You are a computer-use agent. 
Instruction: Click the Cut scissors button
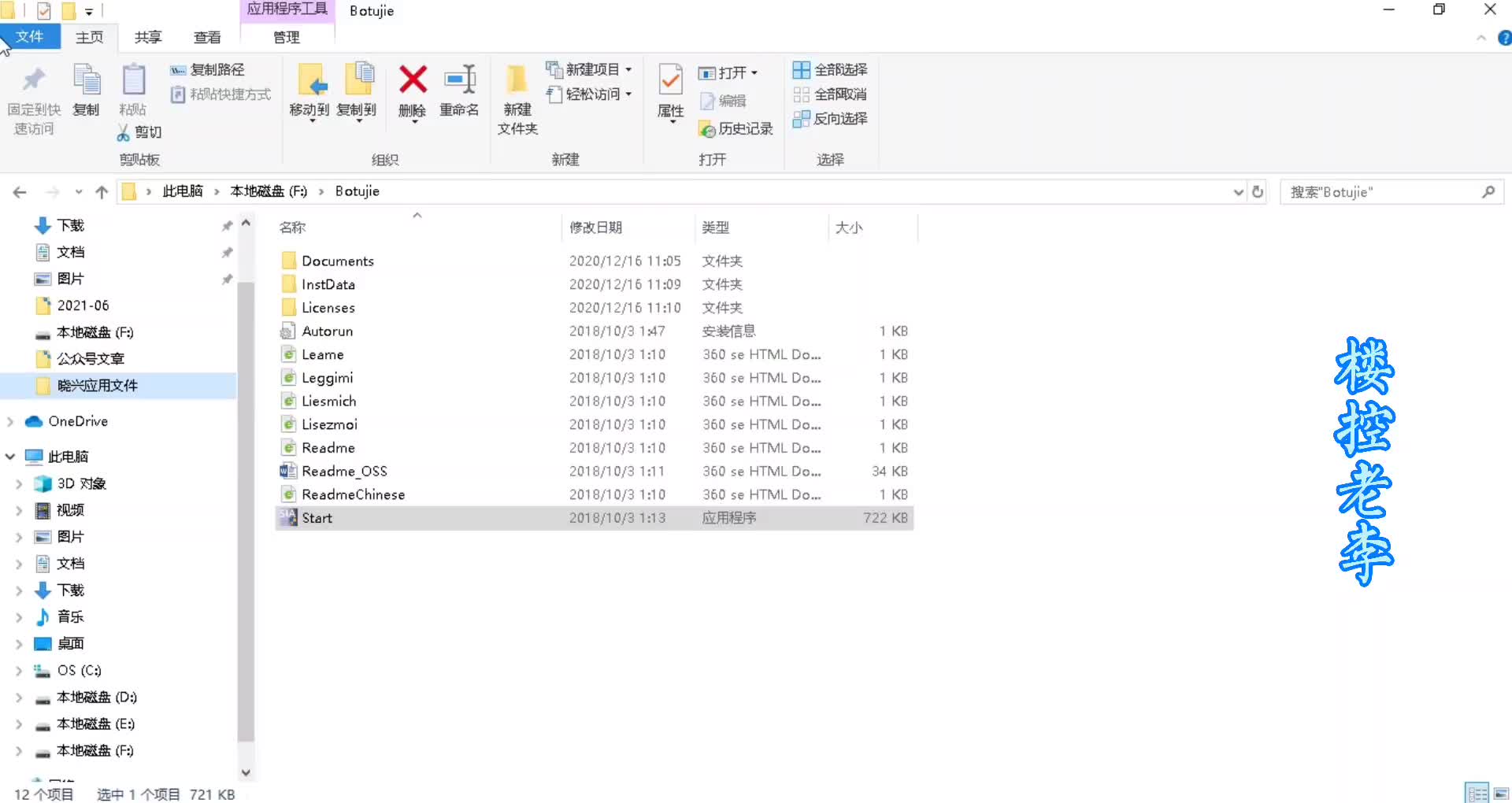[139, 132]
